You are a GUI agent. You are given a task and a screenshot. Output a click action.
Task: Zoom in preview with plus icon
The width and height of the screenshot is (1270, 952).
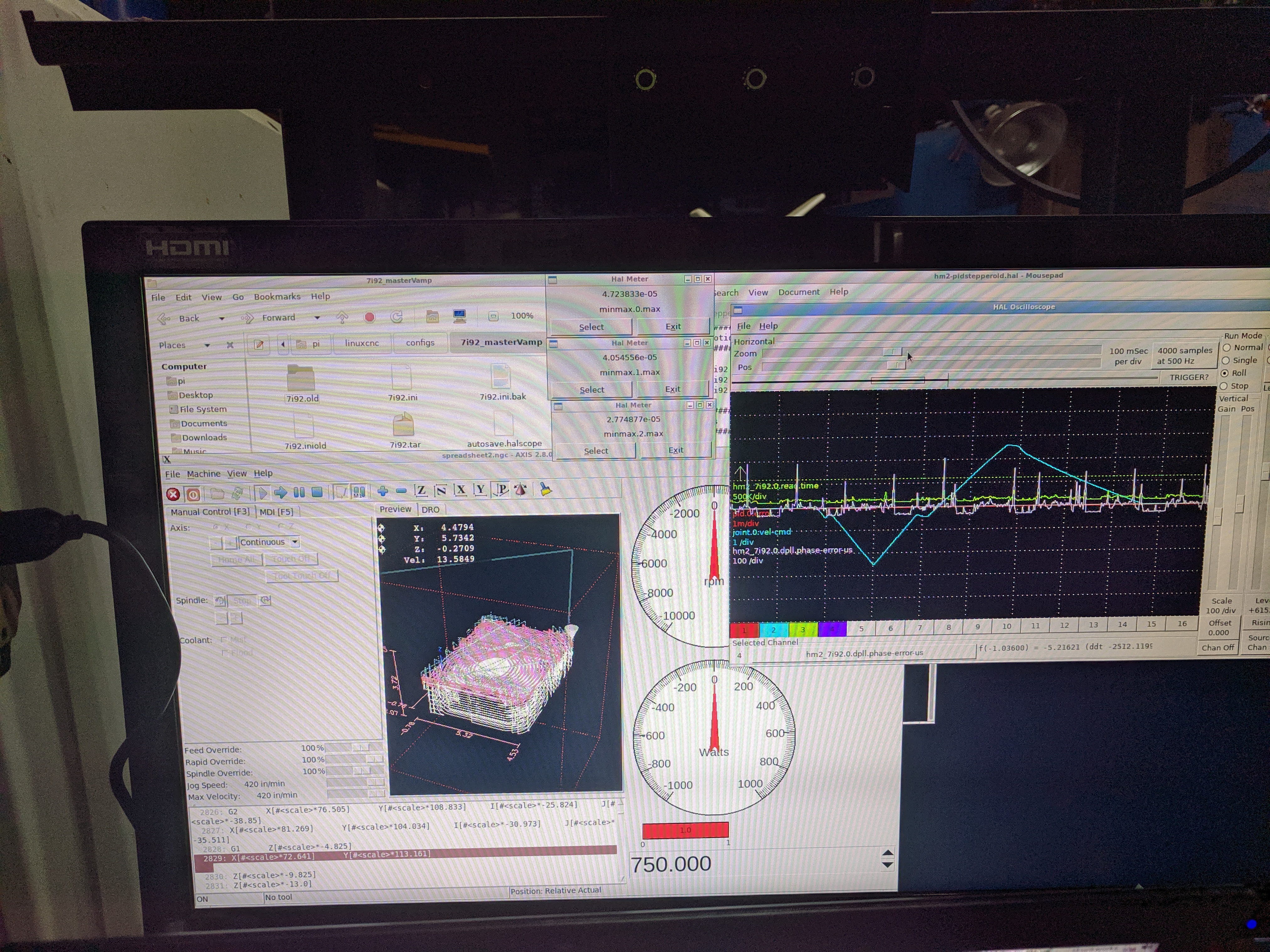[x=382, y=491]
